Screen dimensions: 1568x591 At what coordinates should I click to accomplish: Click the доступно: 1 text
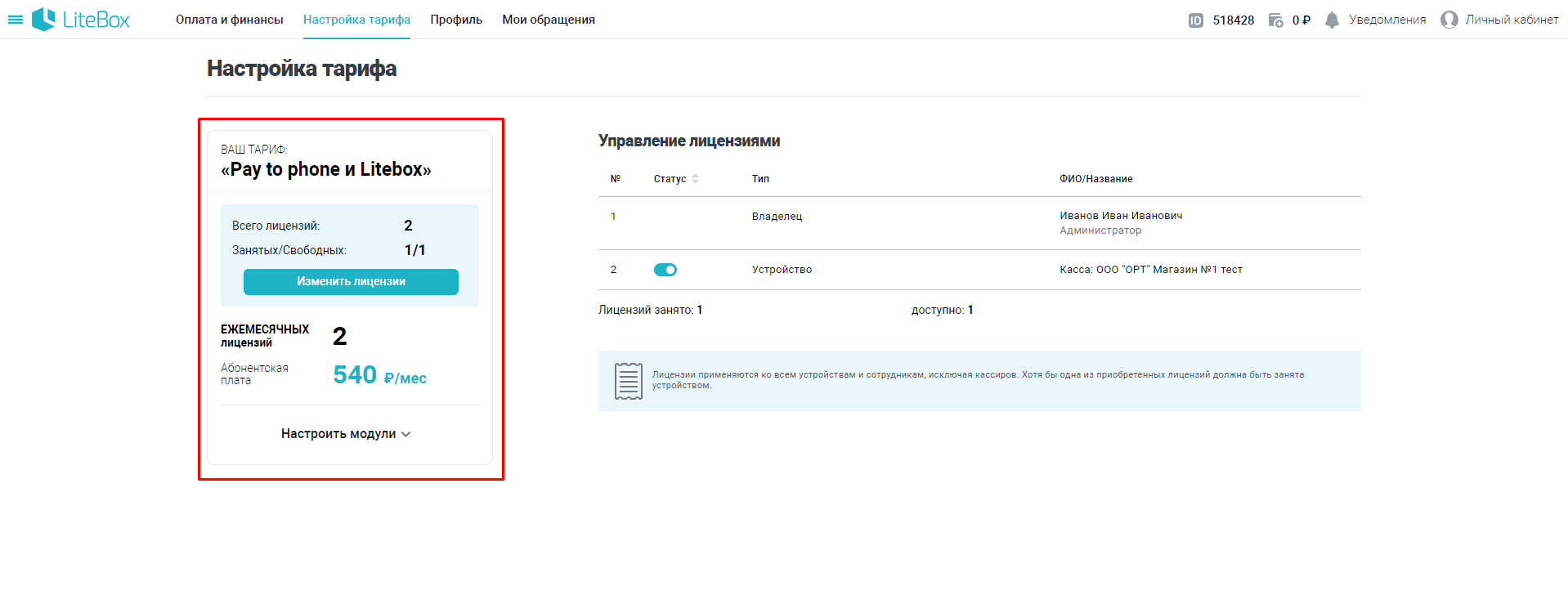pos(942,310)
